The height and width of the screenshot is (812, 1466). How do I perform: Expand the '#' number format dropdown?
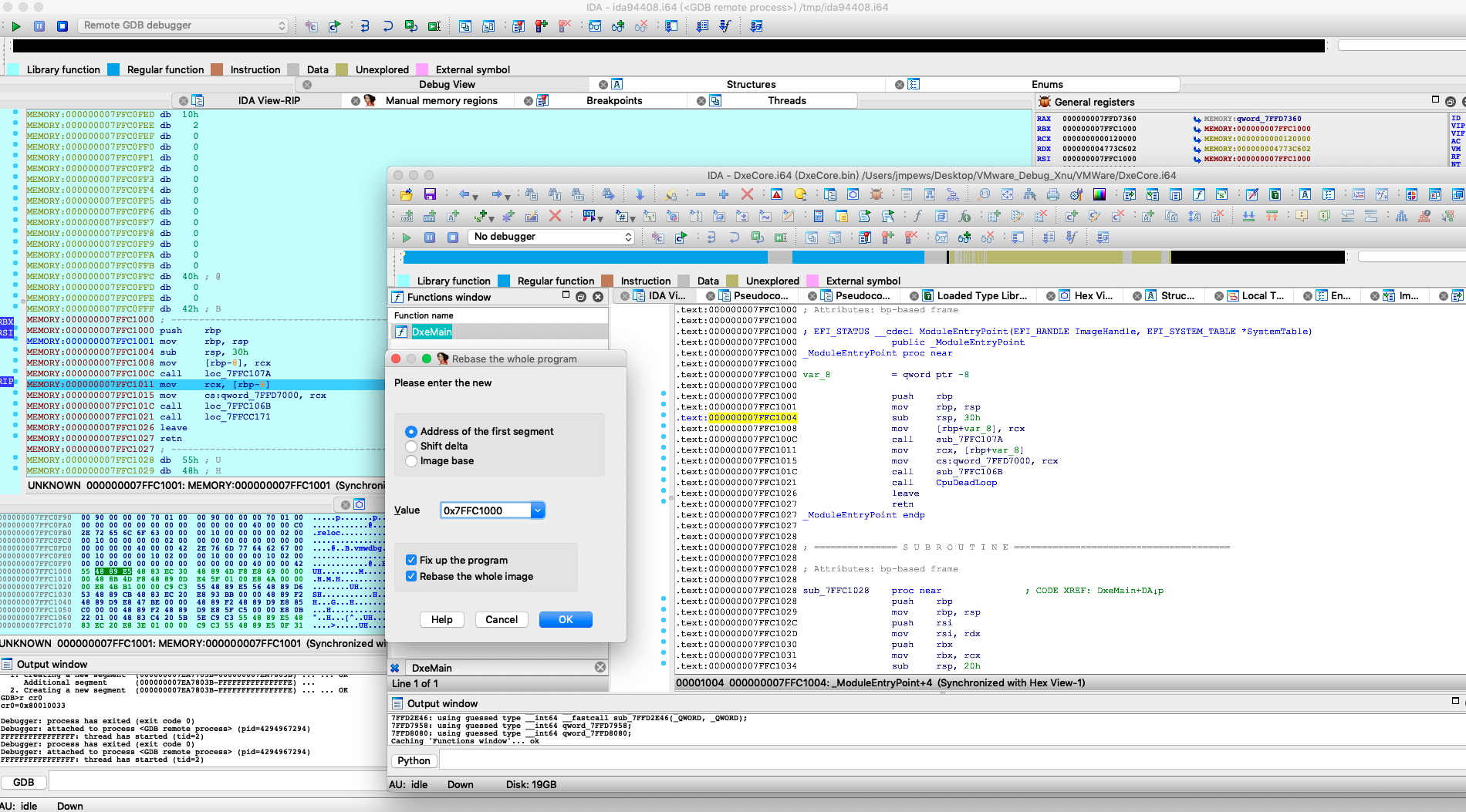[632, 219]
